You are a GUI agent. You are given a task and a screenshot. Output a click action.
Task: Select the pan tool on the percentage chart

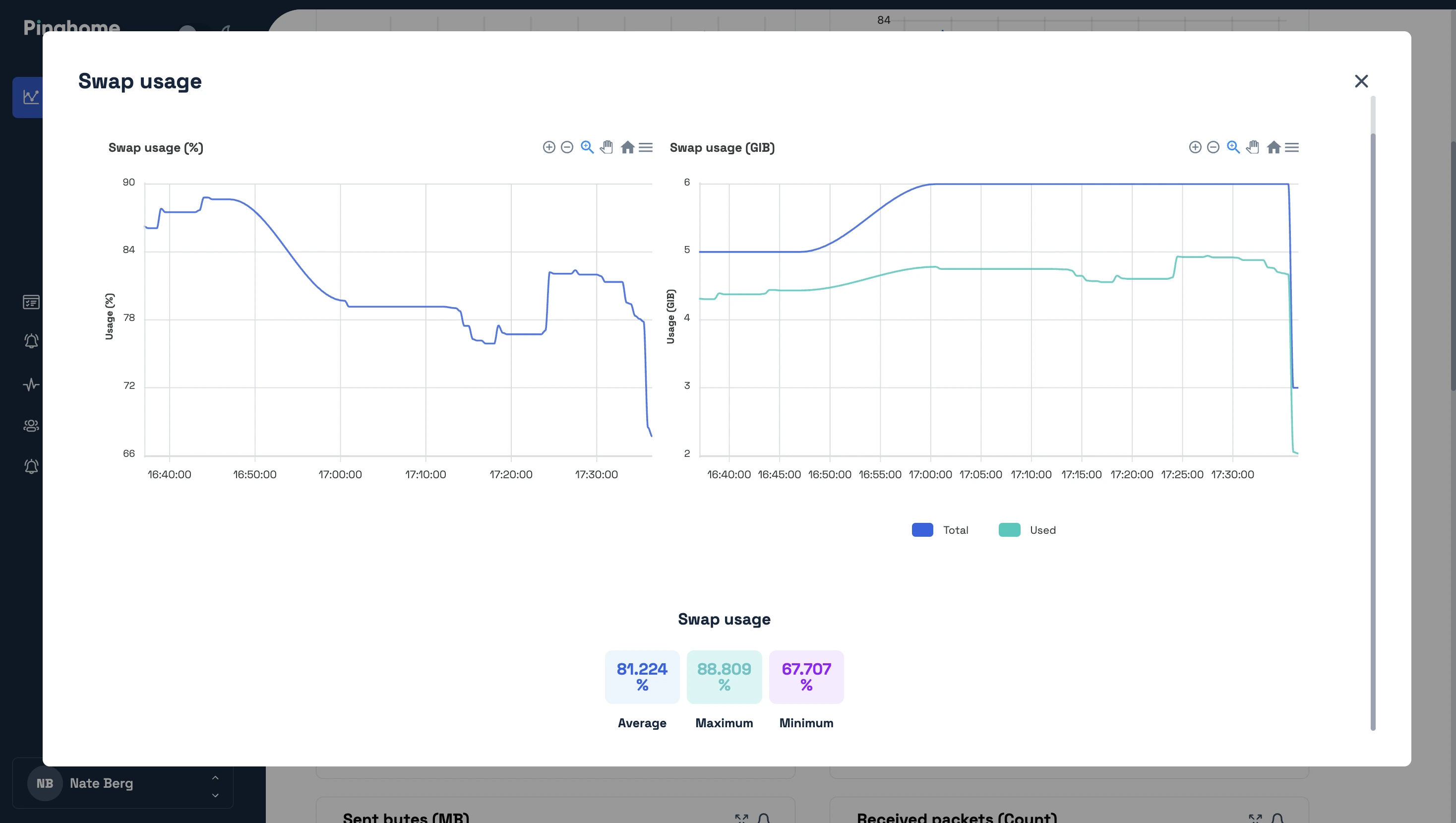pyautogui.click(x=607, y=147)
